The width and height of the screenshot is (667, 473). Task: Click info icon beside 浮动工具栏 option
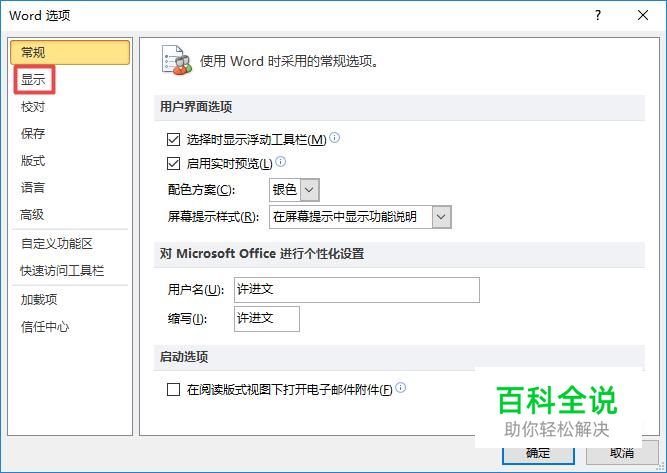point(335,137)
